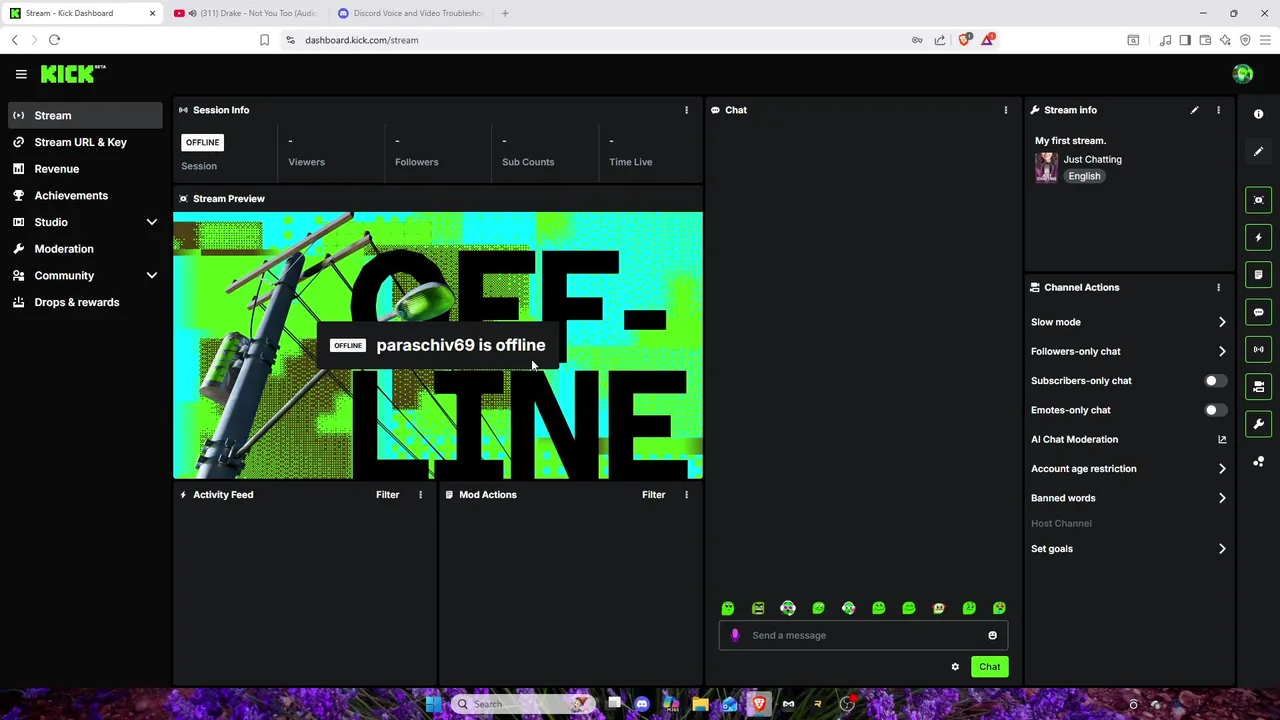The image size is (1280, 720).
Task: Open Activity Feed three-dot options
Action: pyautogui.click(x=420, y=495)
